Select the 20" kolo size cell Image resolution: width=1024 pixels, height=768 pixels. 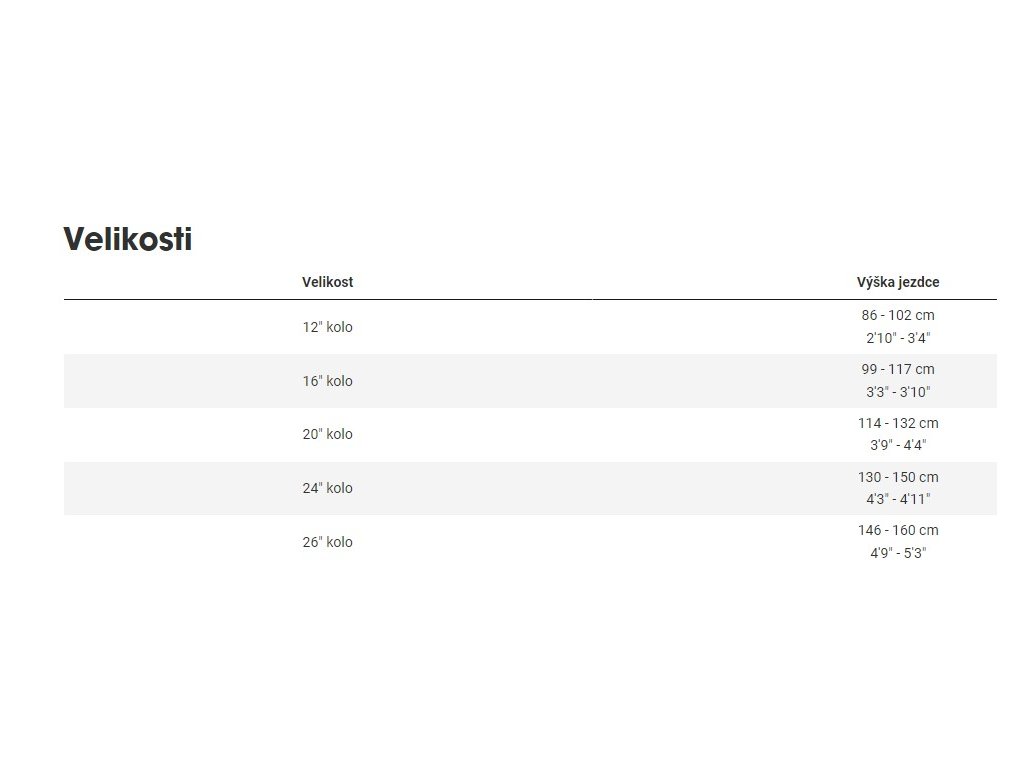(x=327, y=434)
